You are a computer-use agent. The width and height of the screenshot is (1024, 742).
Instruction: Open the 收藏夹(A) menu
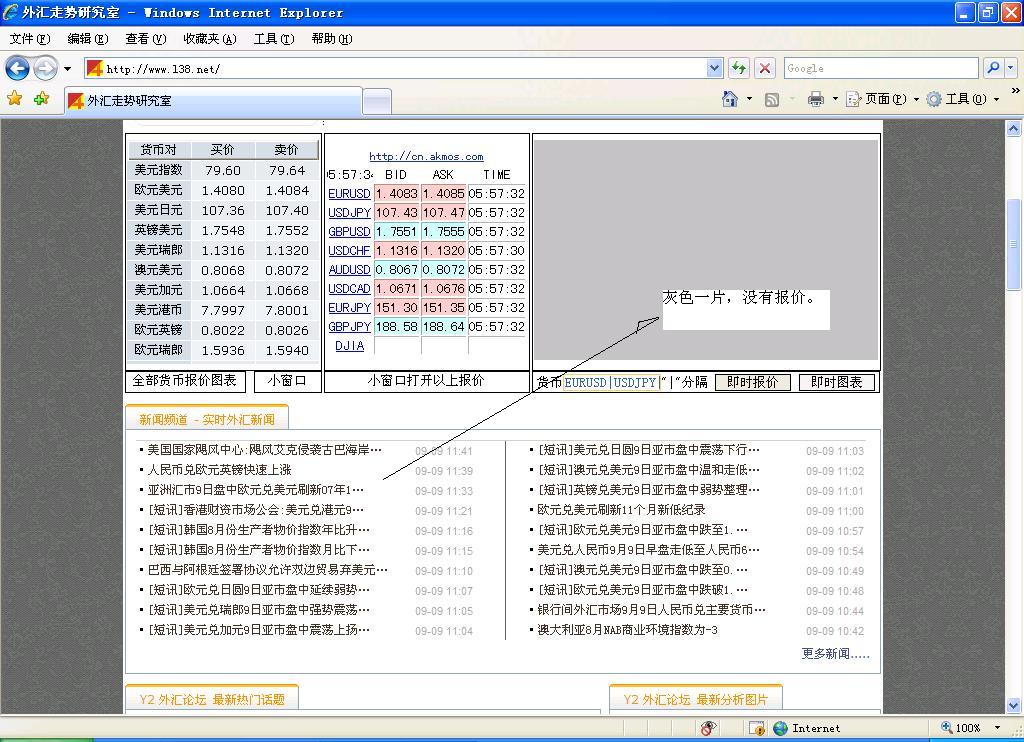point(210,39)
